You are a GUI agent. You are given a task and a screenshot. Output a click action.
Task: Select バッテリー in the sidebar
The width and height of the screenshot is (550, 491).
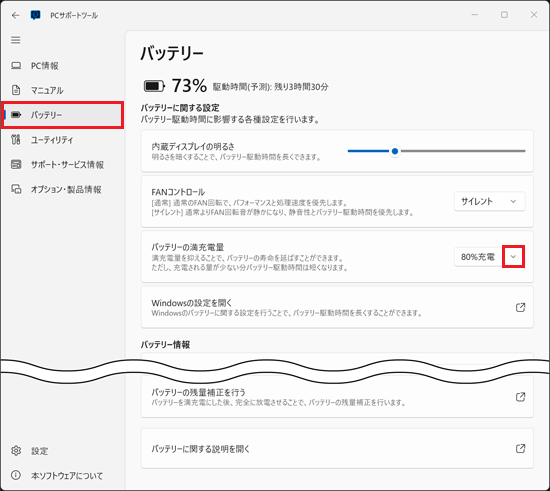point(62,115)
